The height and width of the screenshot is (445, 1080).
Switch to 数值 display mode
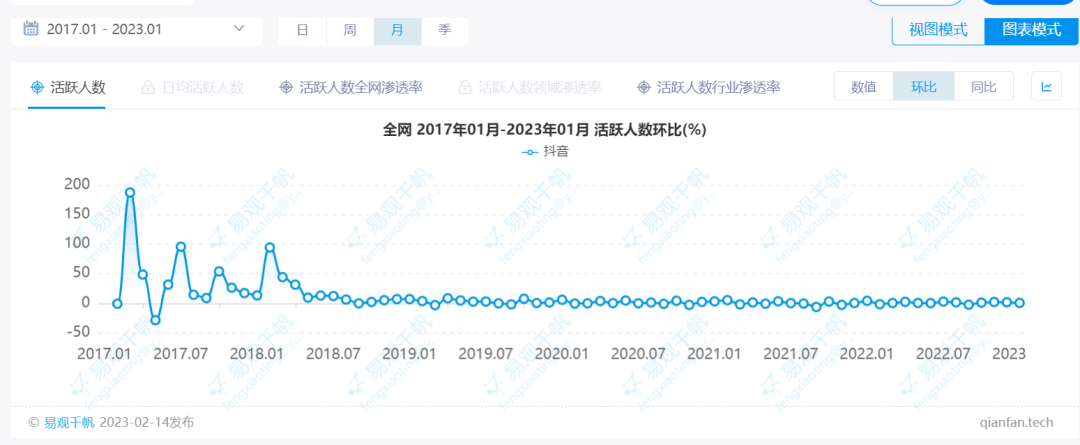point(864,87)
